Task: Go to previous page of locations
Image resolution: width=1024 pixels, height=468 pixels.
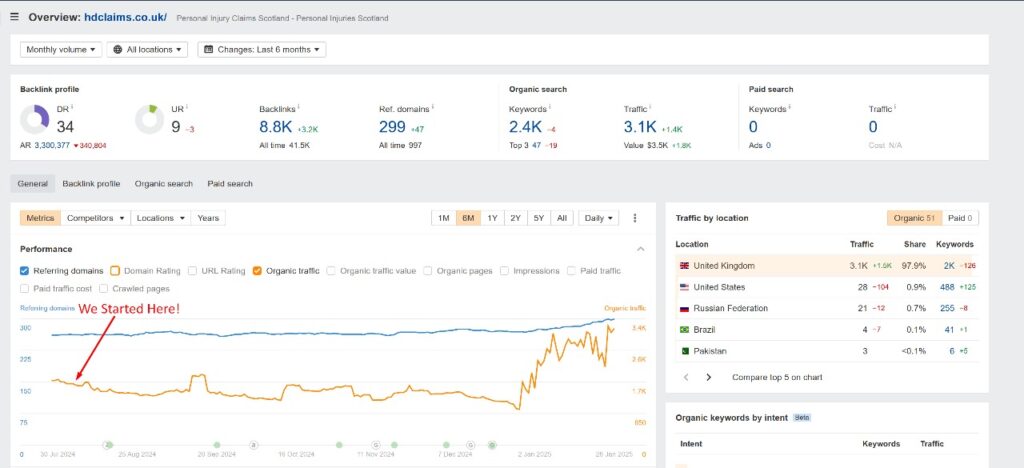Action: click(685, 377)
